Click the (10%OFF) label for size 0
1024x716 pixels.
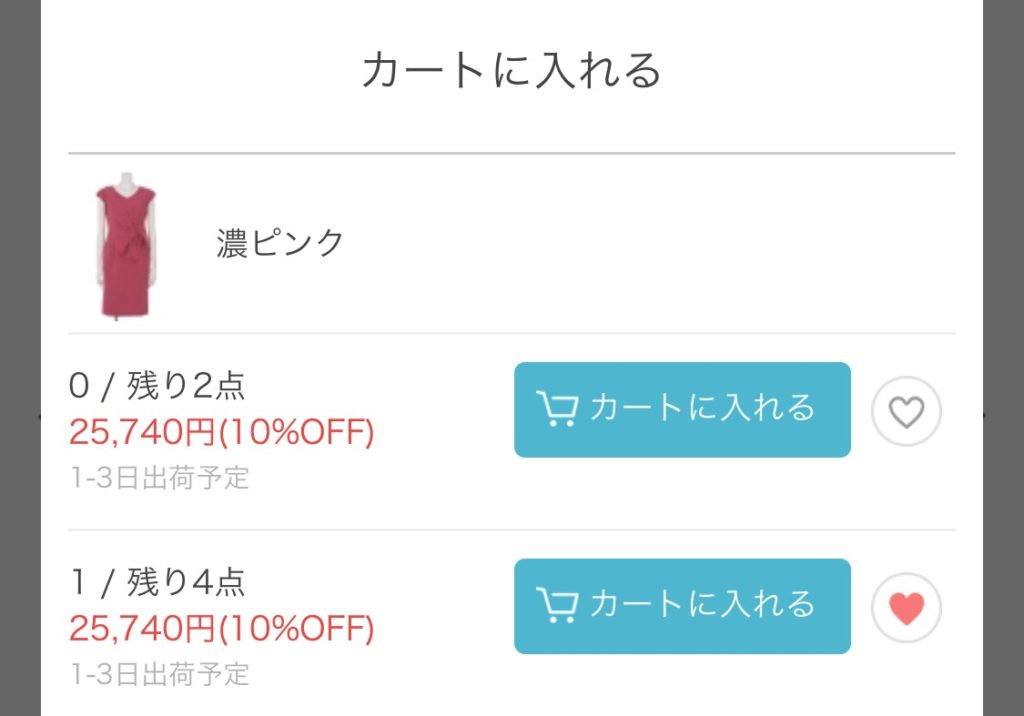click(x=296, y=432)
